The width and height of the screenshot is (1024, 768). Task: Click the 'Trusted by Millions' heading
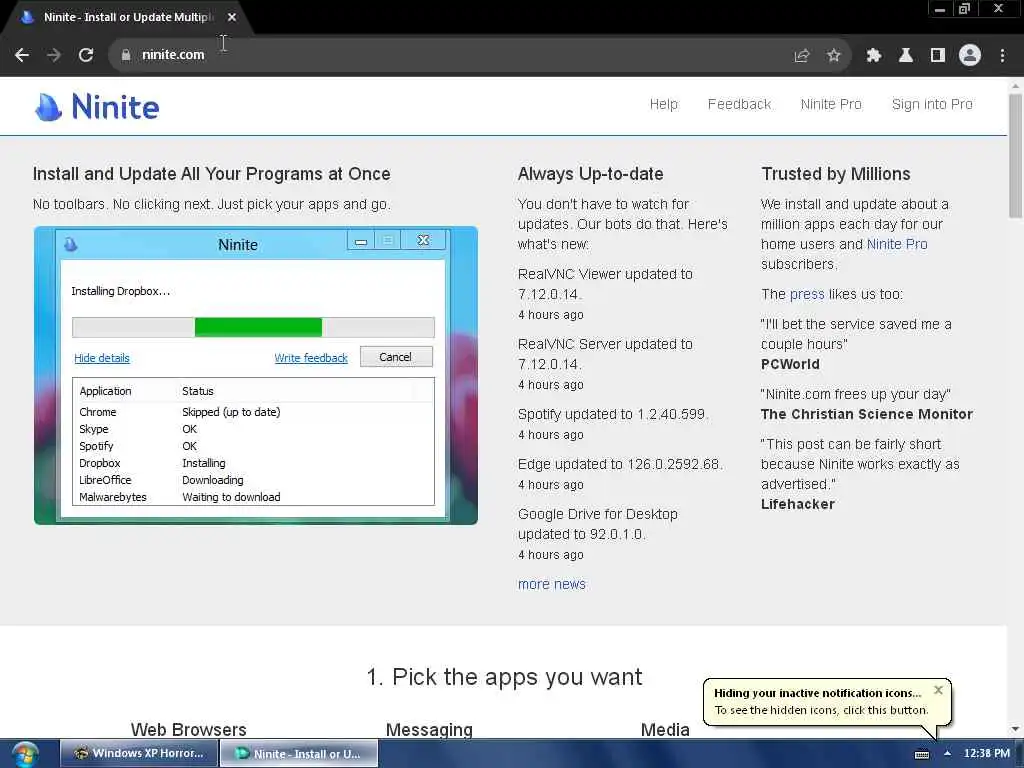(835, 174)
